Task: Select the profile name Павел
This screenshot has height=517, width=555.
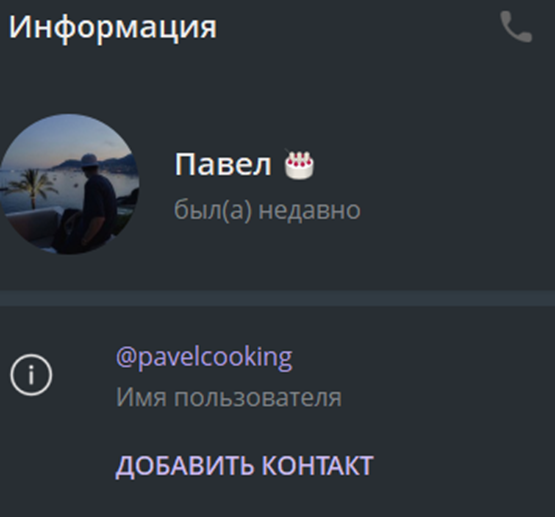Action: pos(223,164)
